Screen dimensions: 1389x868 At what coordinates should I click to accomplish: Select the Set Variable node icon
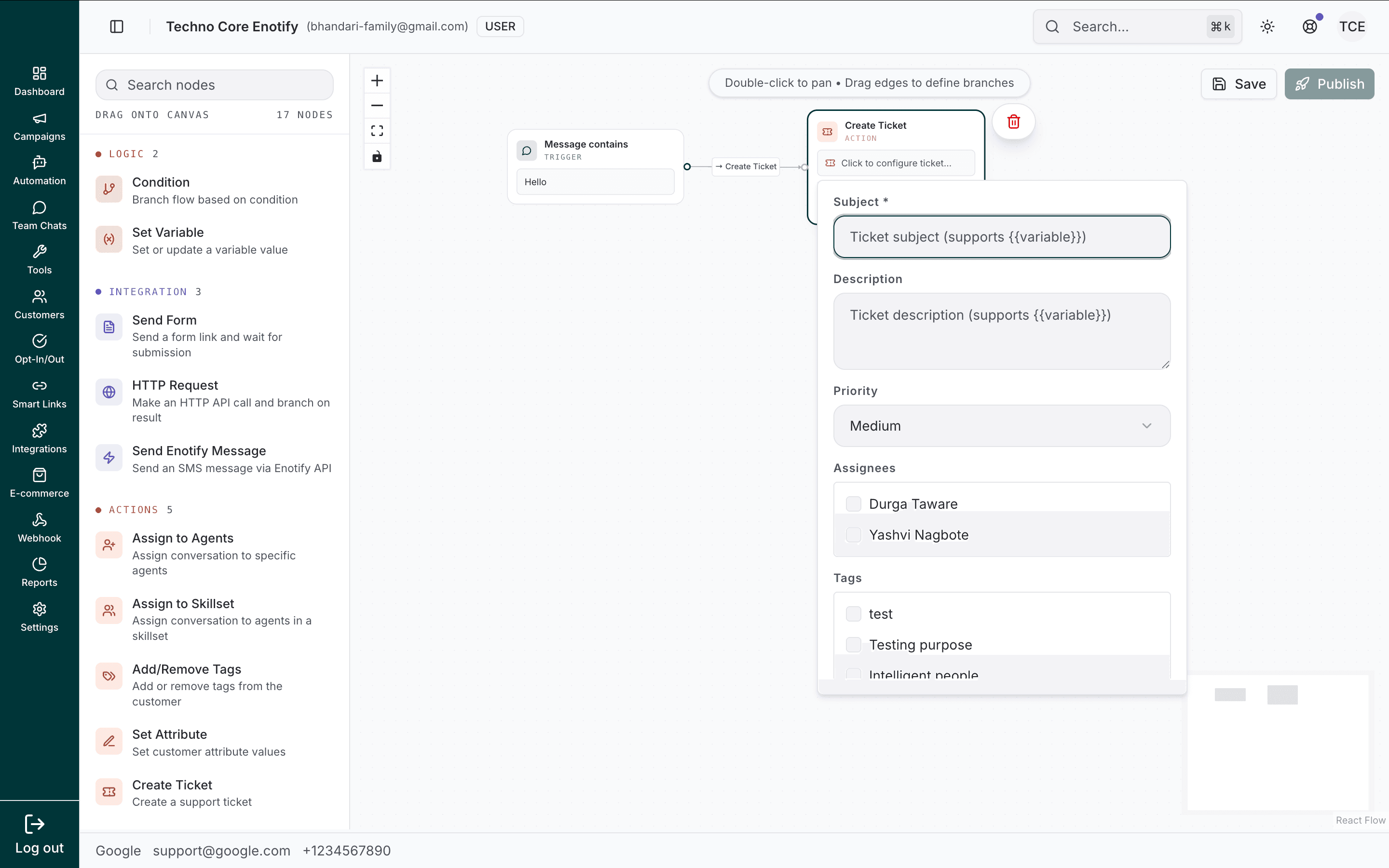click(x=109, y=239)
